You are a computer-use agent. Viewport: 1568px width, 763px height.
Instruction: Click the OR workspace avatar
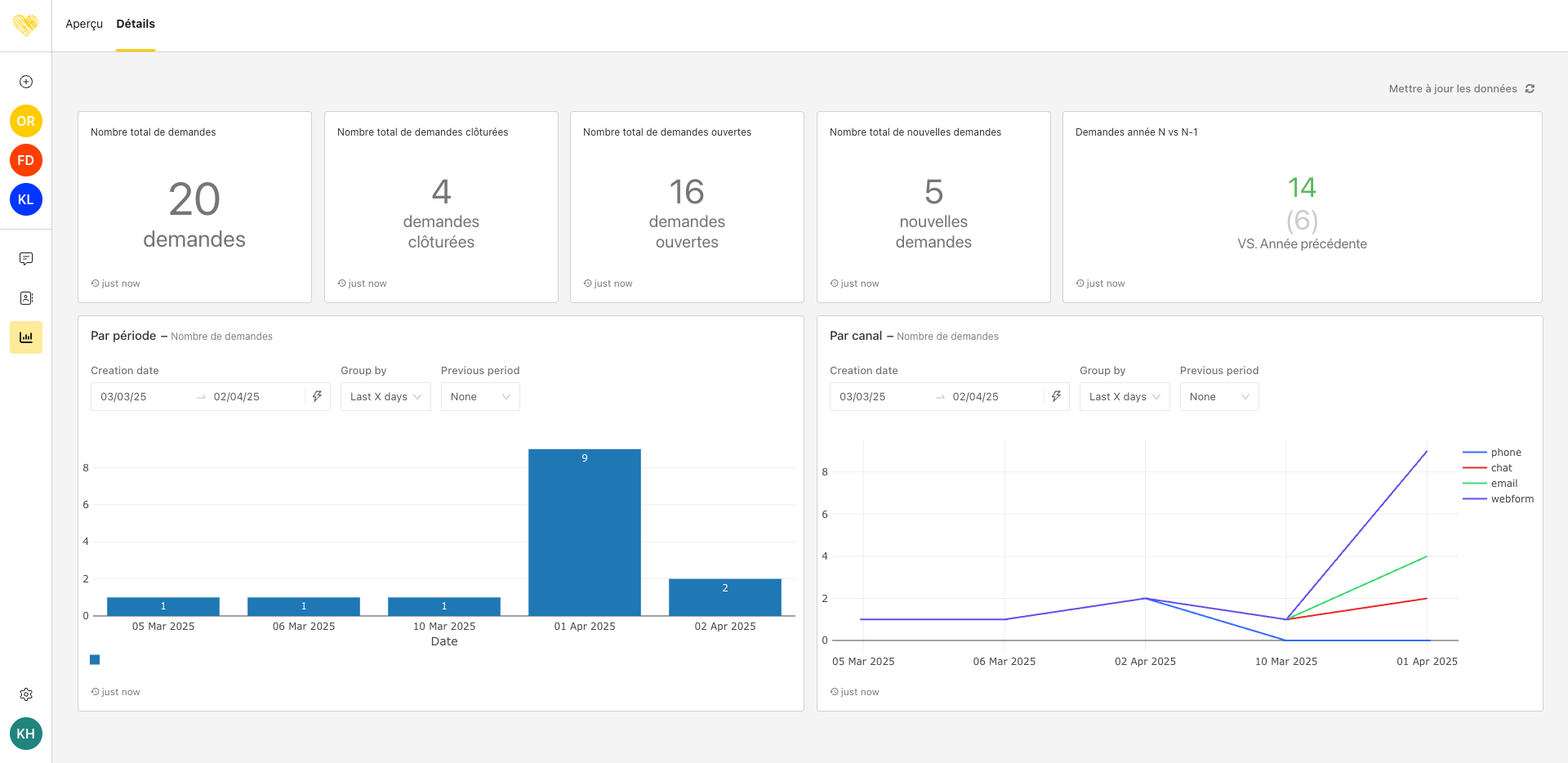[x=26, y=121]
